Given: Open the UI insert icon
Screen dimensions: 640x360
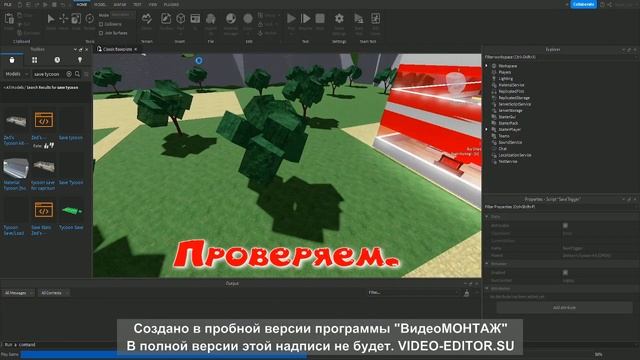Looking at the screenshot, I should [x=195, y=19].
